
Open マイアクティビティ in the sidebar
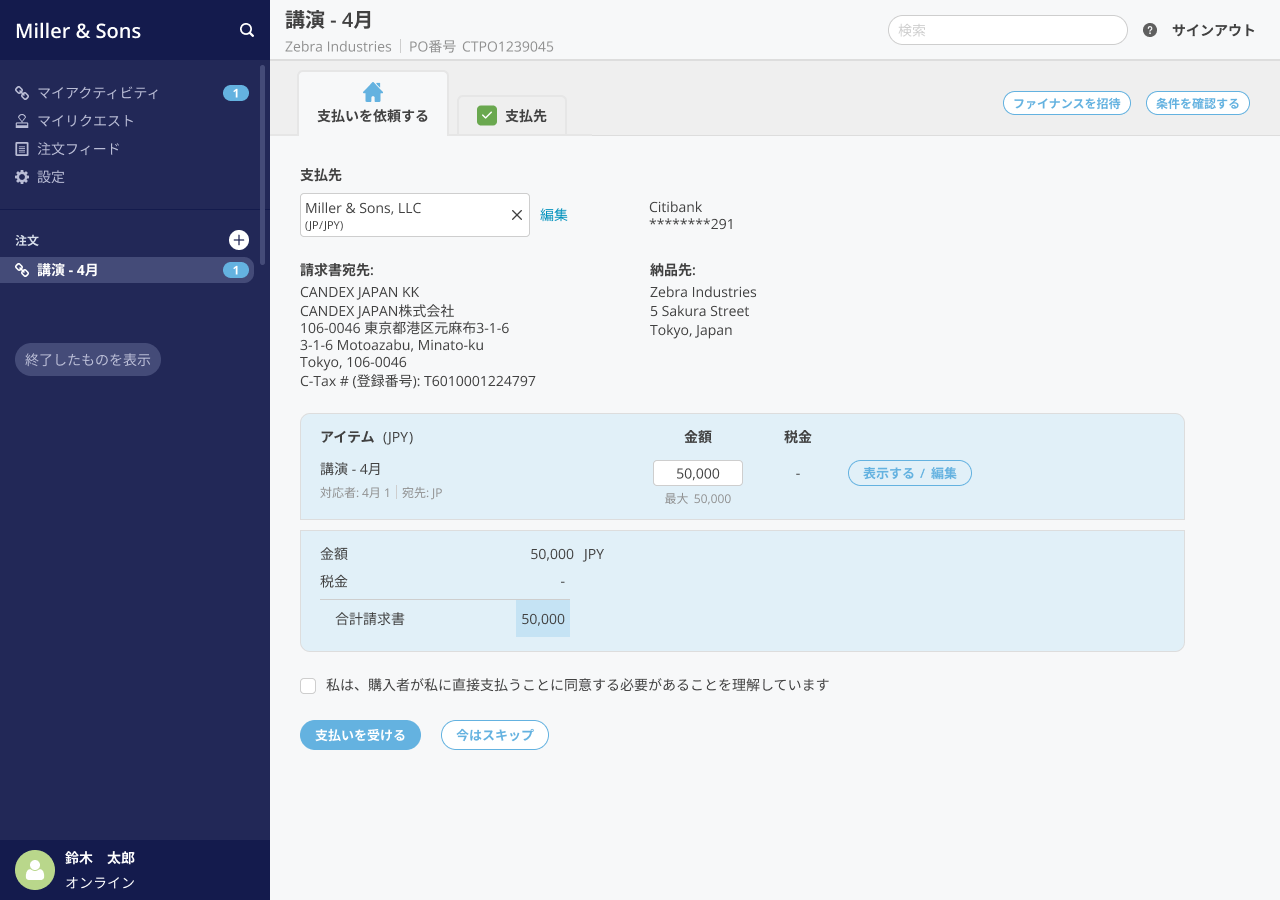98,93
